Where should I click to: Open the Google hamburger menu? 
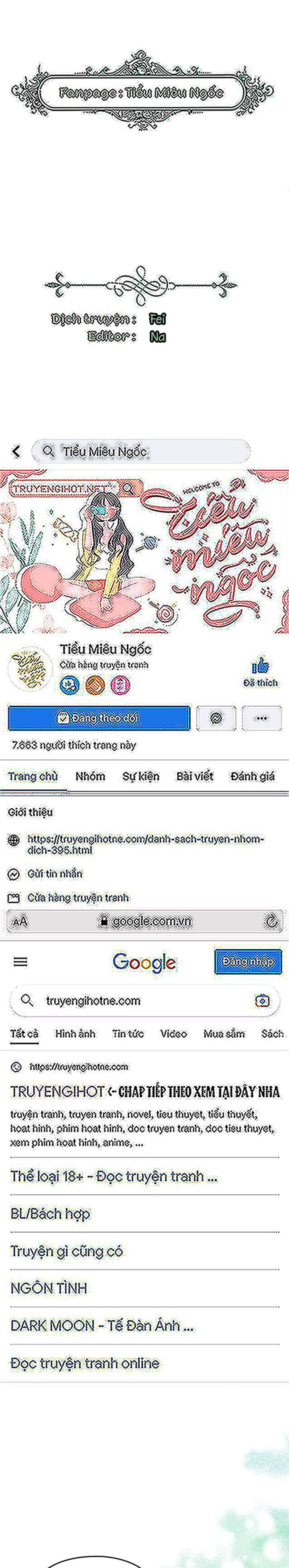21,962
